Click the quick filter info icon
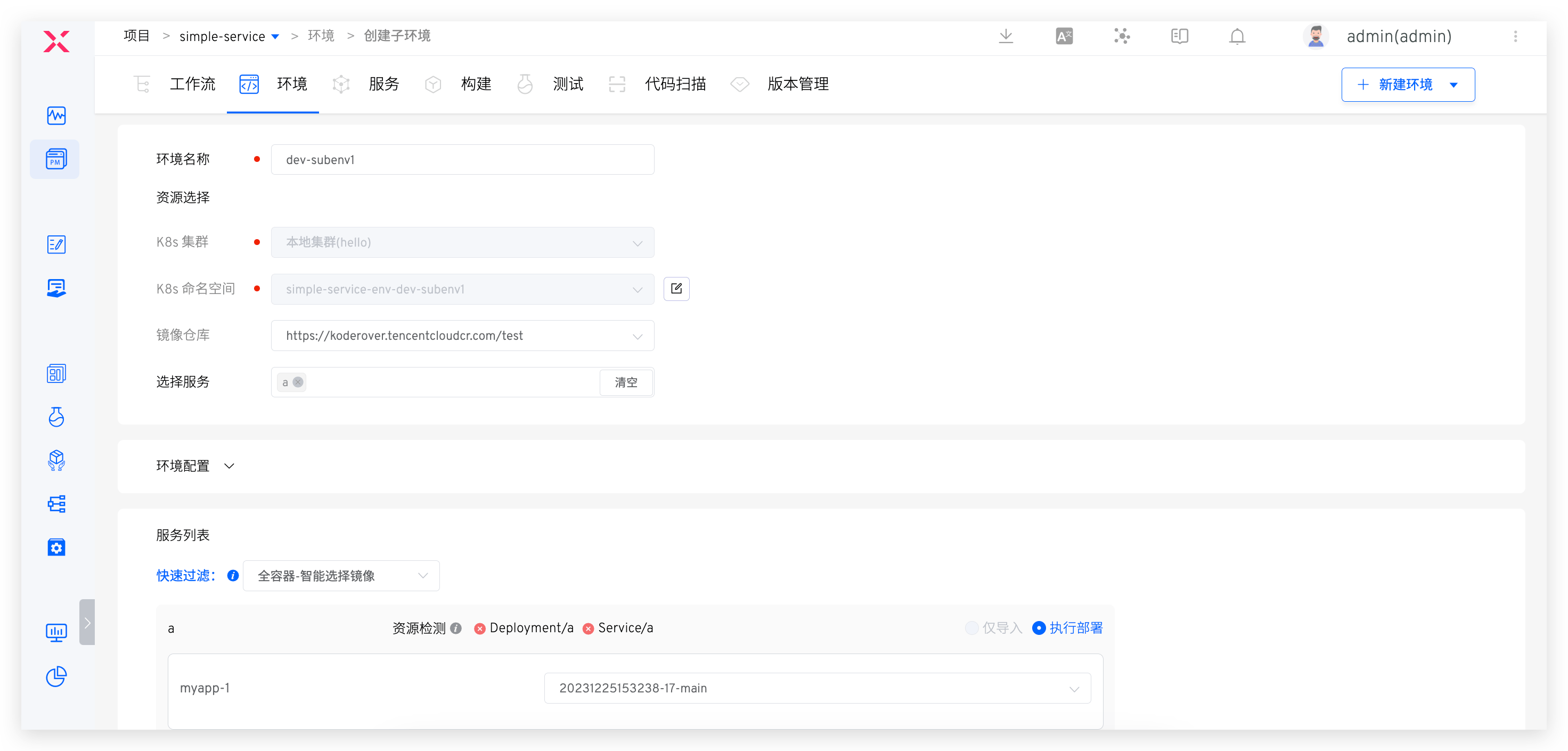 pos(233,576)
